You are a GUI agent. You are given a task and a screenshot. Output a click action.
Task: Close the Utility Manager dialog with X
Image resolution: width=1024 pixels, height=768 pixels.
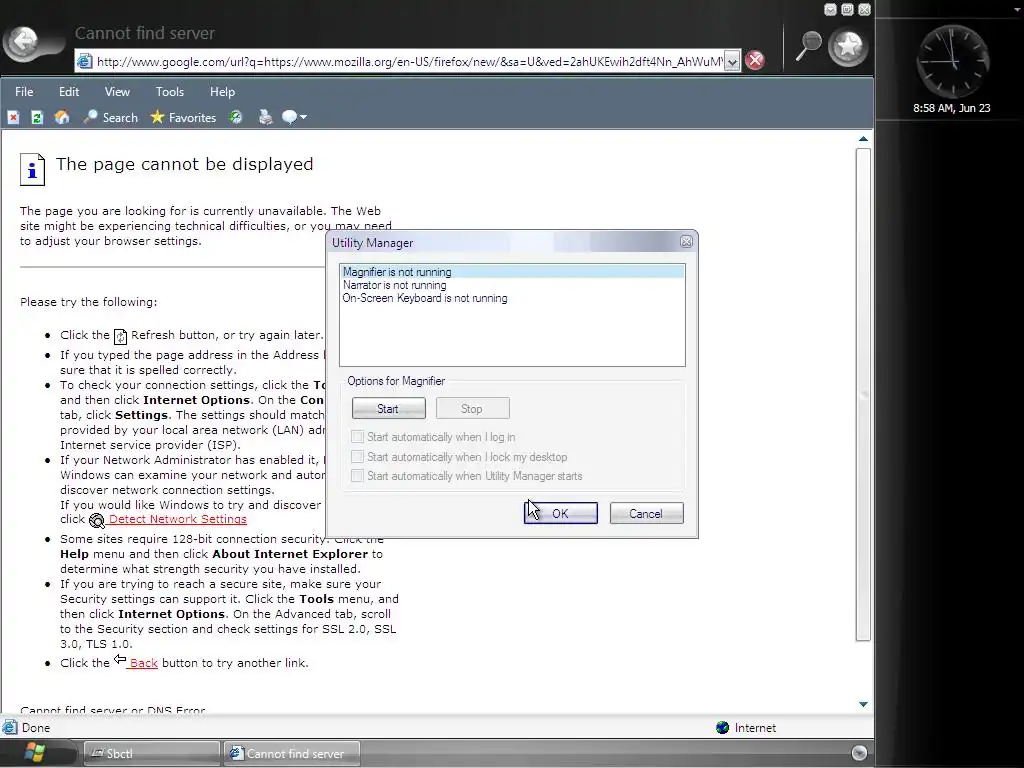(x=686, y=242)
